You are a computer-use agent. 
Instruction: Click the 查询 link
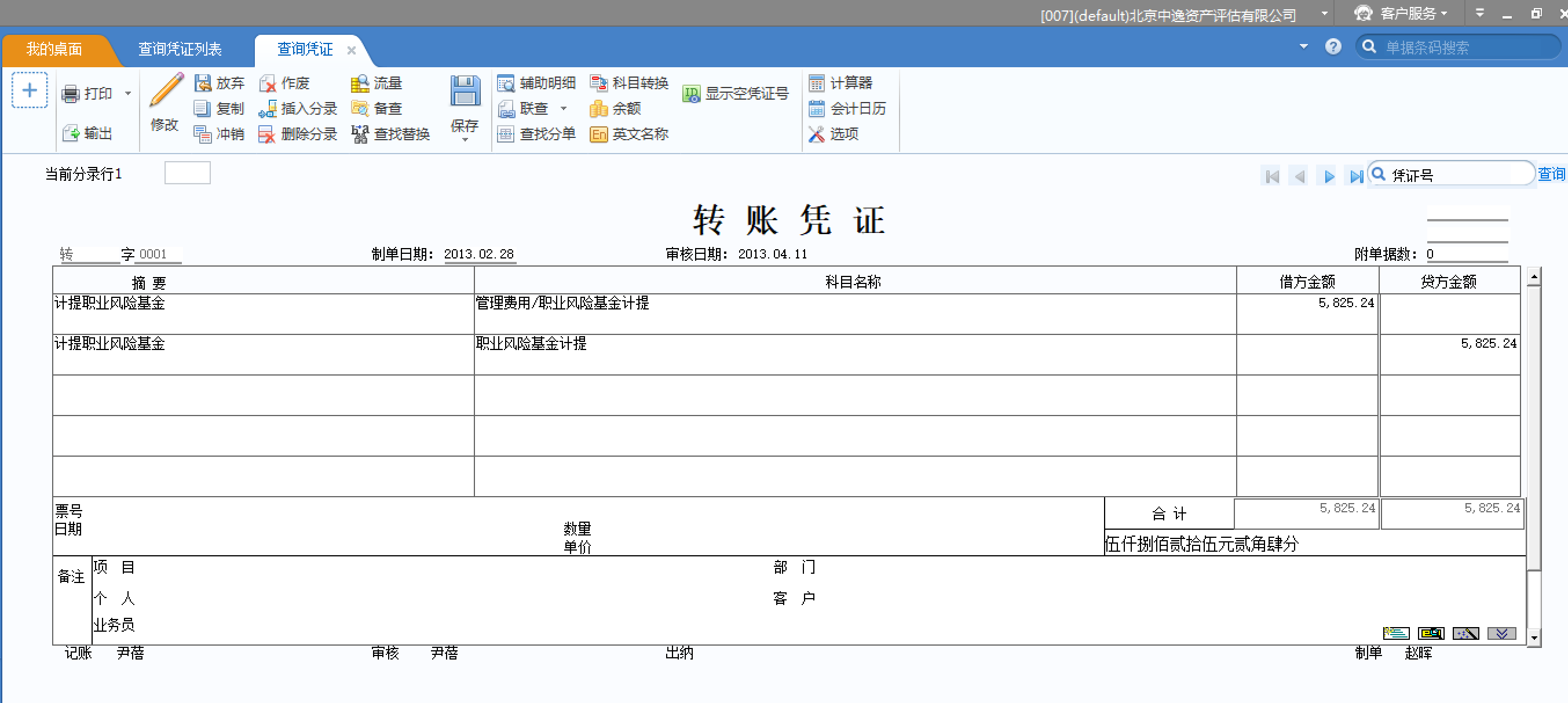coord(1551,174)
